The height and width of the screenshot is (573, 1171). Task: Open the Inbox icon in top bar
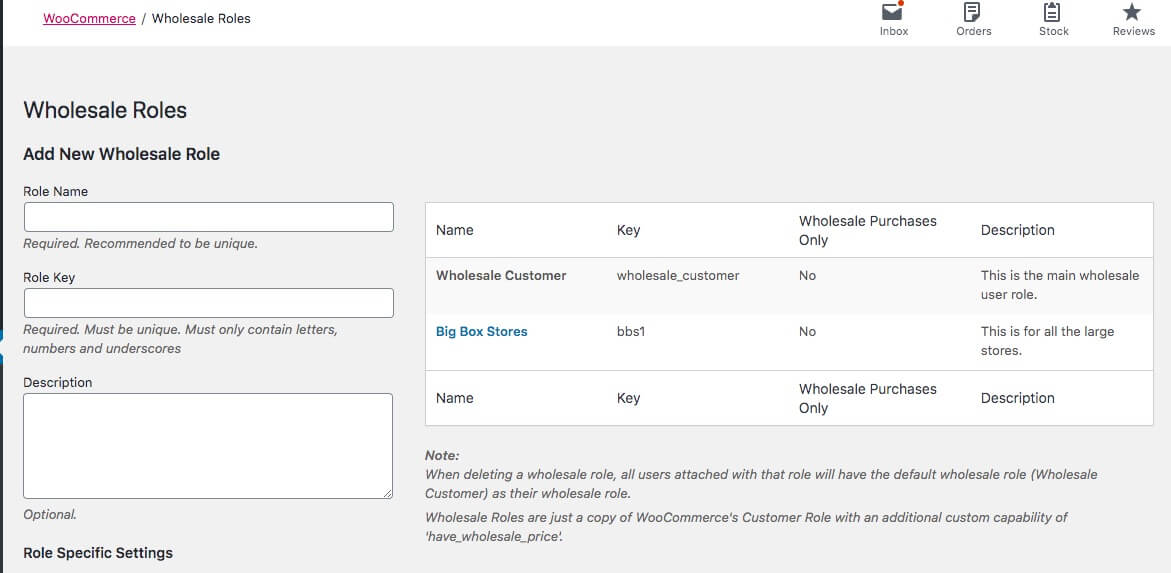(x=893, y=13)
